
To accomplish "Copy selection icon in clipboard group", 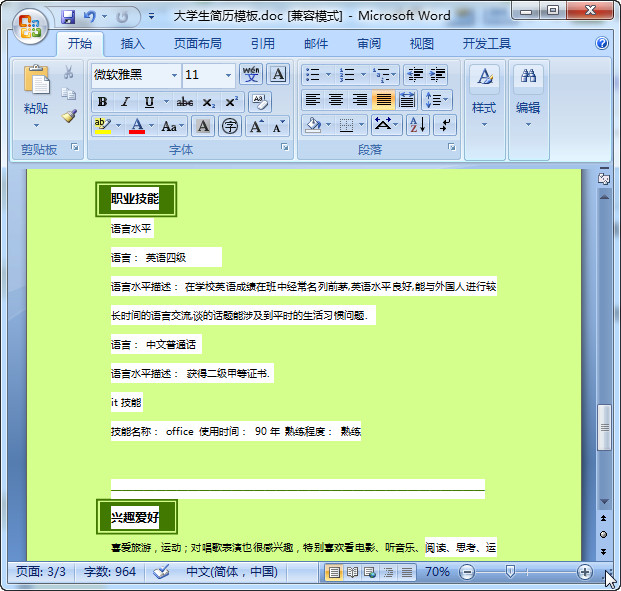I will click(x=68, y=94).
